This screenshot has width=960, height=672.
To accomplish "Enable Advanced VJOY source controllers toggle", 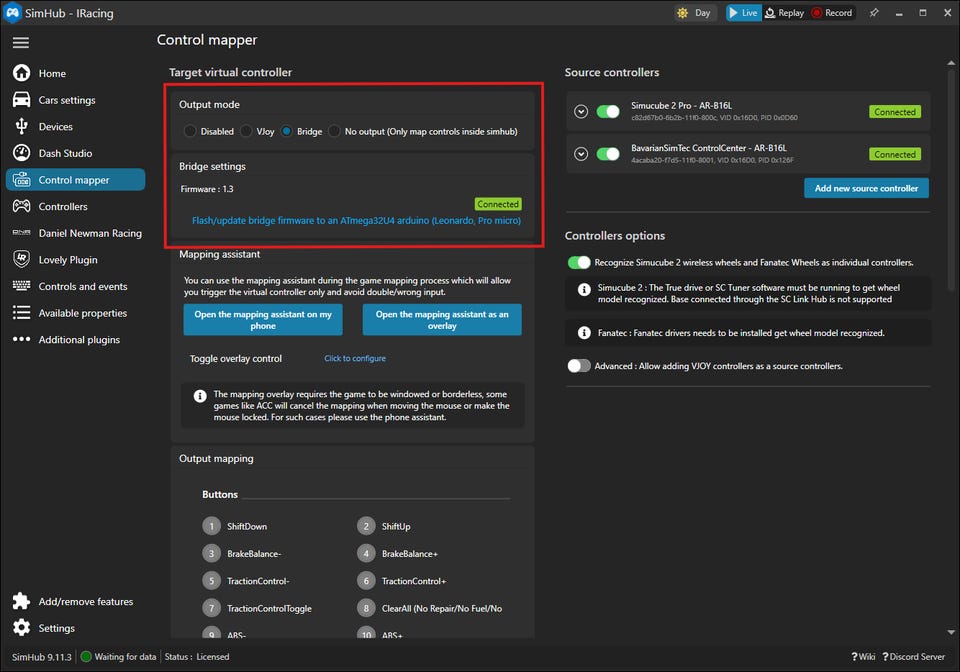I will [579, 366].
